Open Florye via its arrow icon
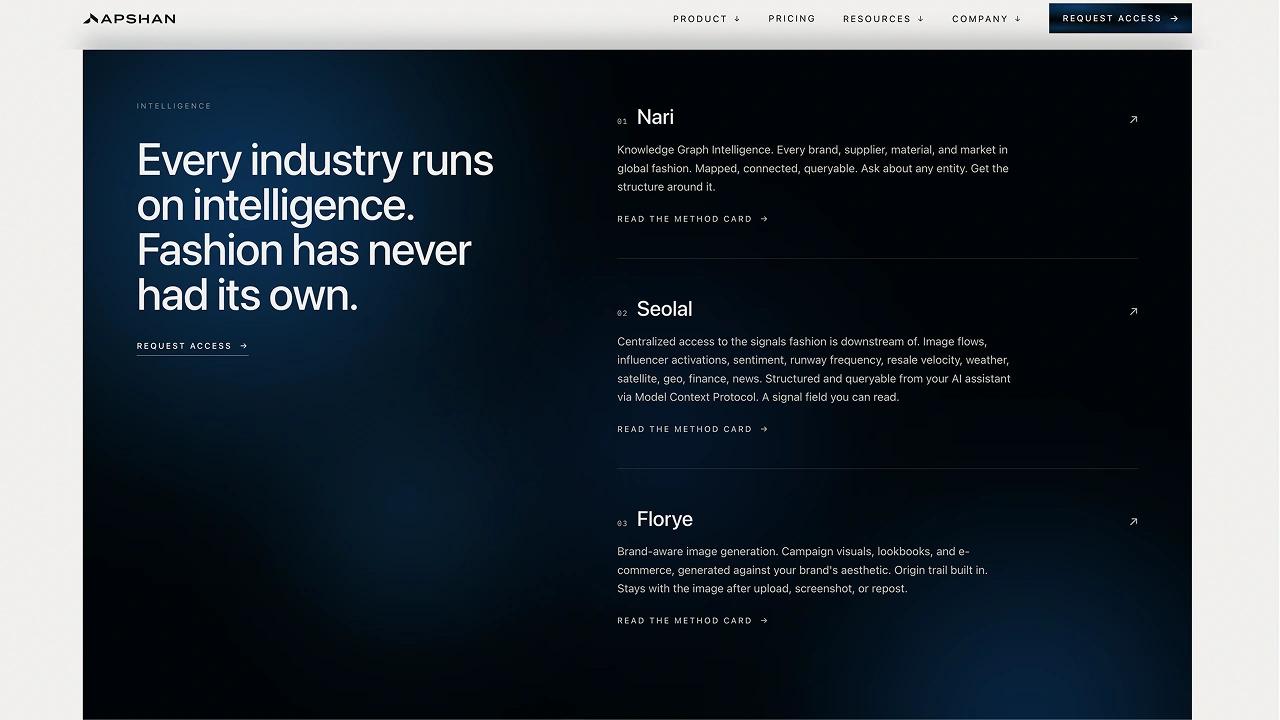 (1133, 521)
